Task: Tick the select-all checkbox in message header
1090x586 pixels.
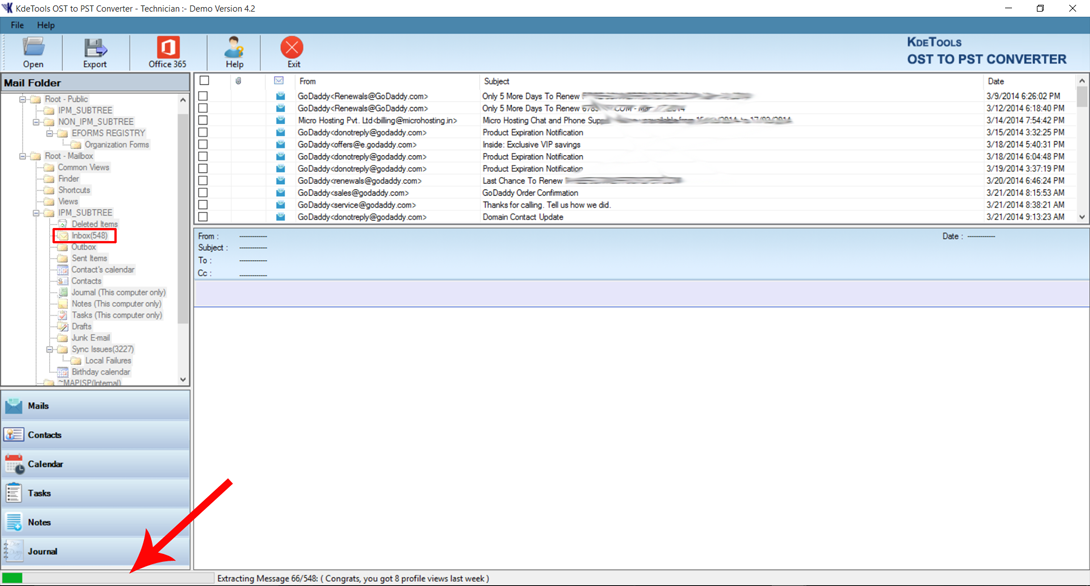Action: click(204, 81)
